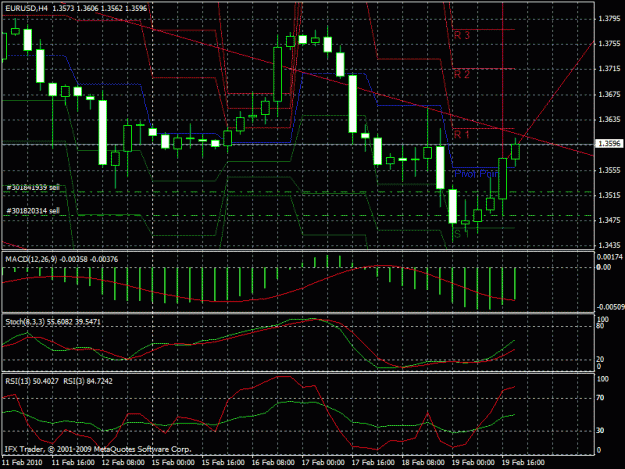
Task: Click the 17 Feb 16:00 time label
Action: point(373,462)
